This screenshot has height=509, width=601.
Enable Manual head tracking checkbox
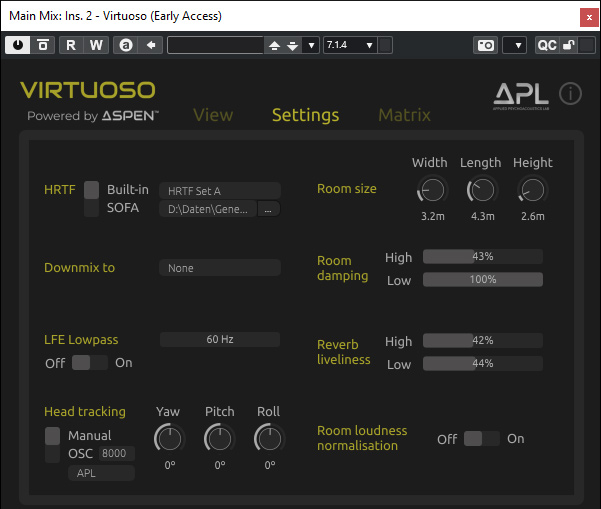(53, 436)
